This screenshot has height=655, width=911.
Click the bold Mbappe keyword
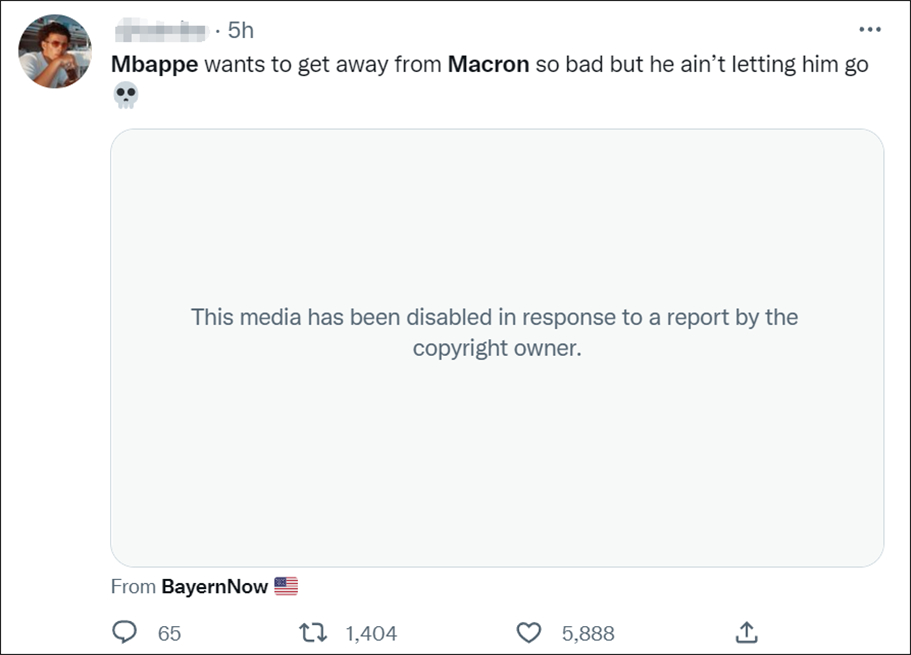tap(154, 65)
